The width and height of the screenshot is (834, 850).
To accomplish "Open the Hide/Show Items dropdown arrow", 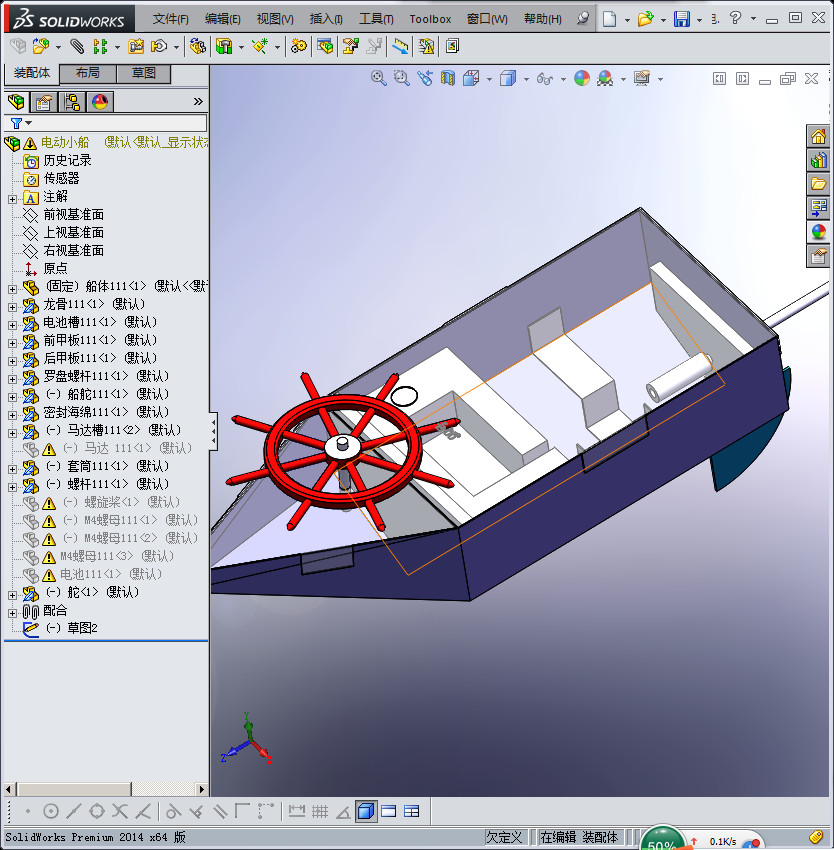I will click(563, 80).
